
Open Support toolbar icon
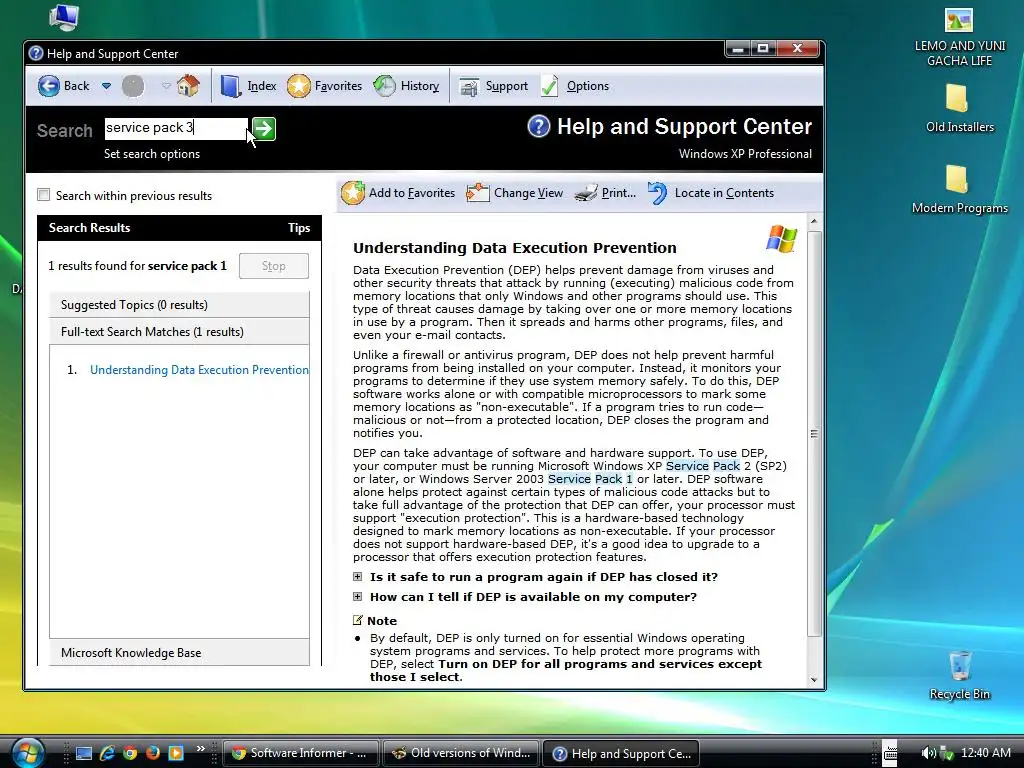(469, 86)
